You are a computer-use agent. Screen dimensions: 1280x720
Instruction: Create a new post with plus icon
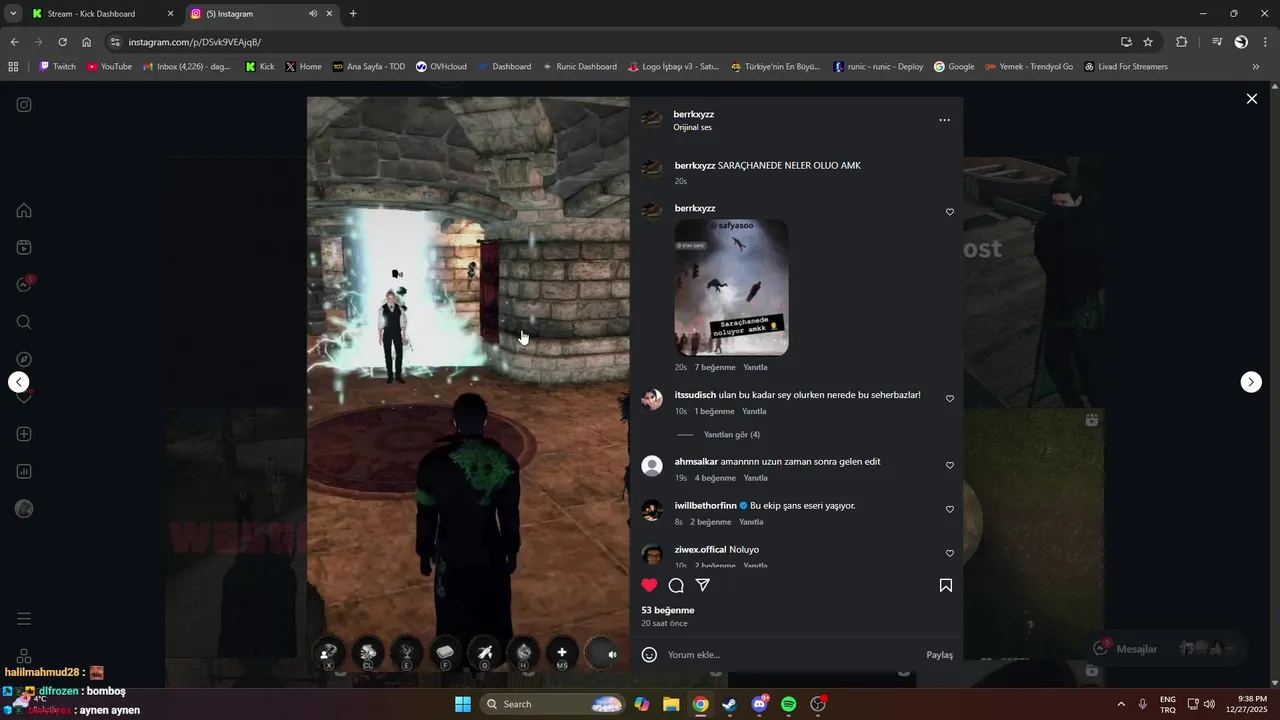[x=24, y=434]
